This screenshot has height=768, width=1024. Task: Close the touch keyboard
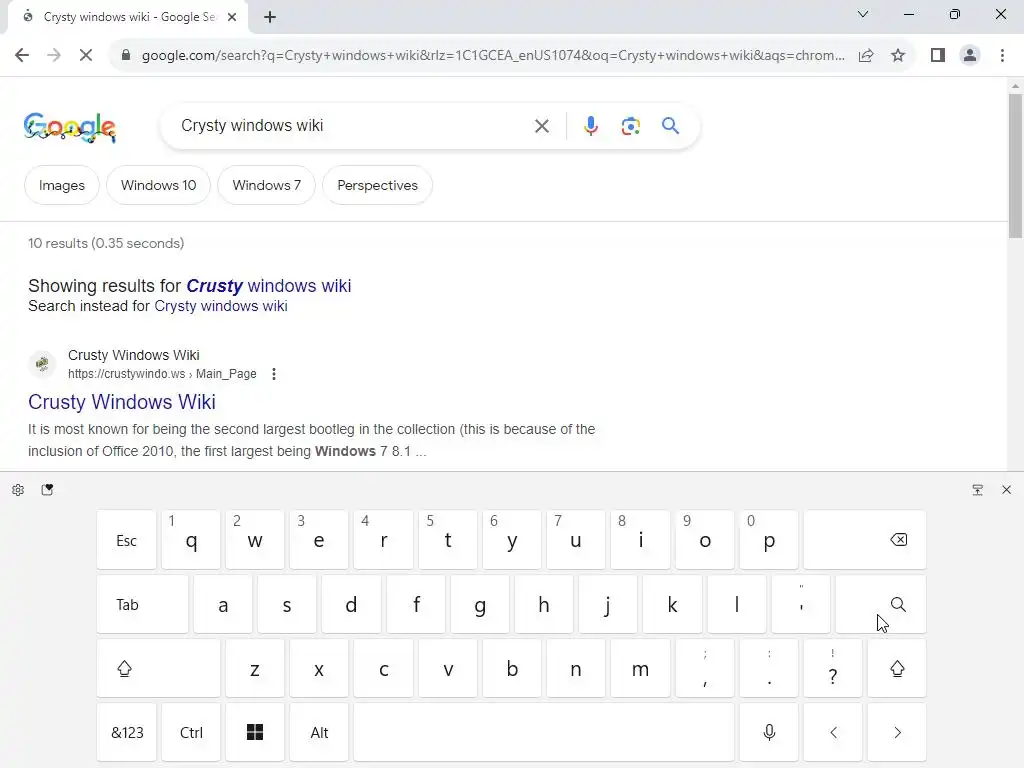point(1006,490)
